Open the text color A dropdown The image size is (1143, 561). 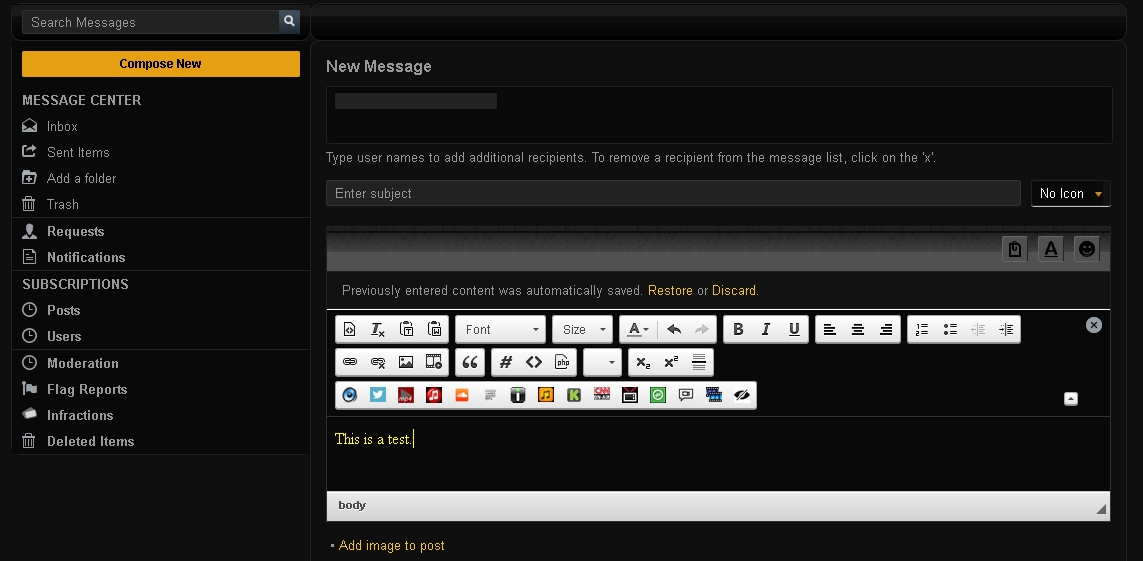click(639, 329)
